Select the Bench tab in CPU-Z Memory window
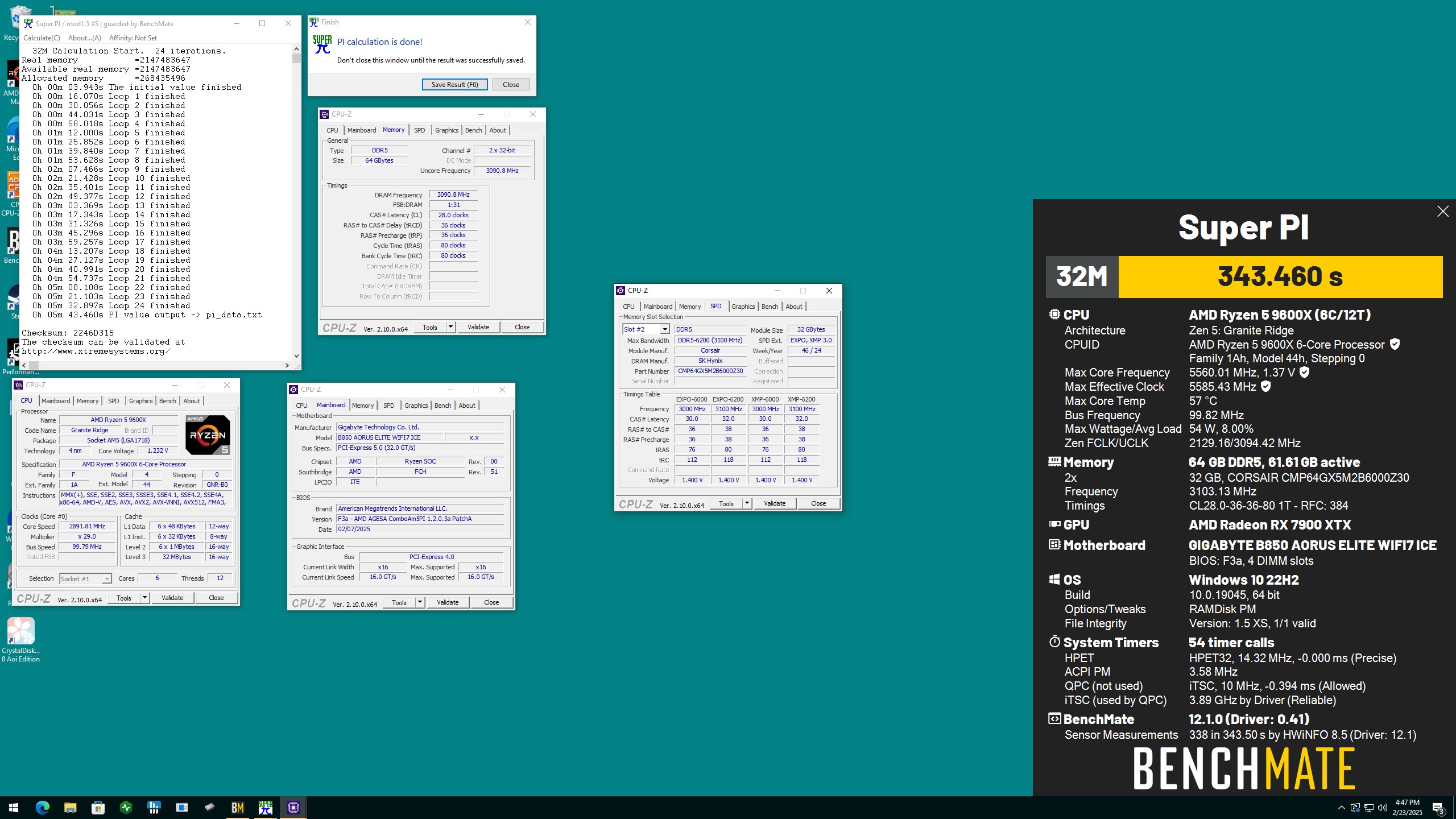The image size is (1456, 819). [473, 130]
